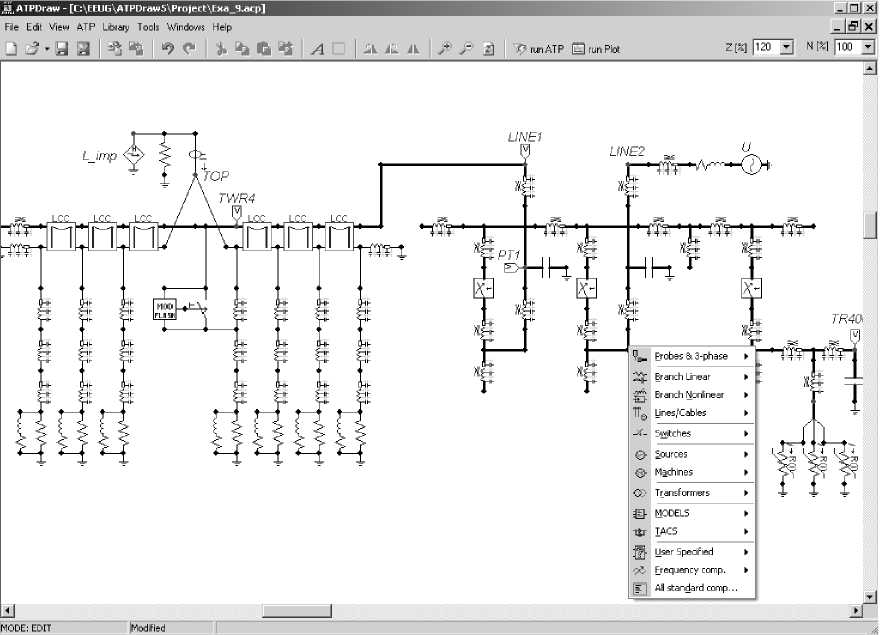
Task: Open the N [%] dropdown
Action: 868,47
